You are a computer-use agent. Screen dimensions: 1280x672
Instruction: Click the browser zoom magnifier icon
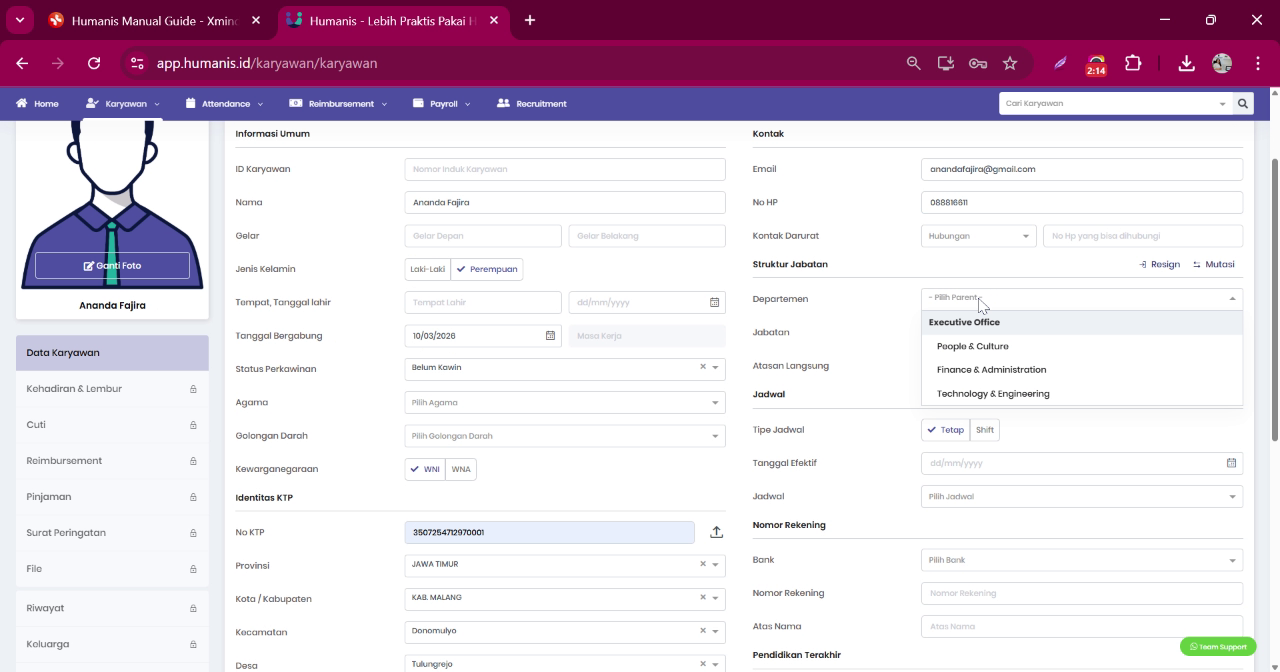click(x=913, y=63)
